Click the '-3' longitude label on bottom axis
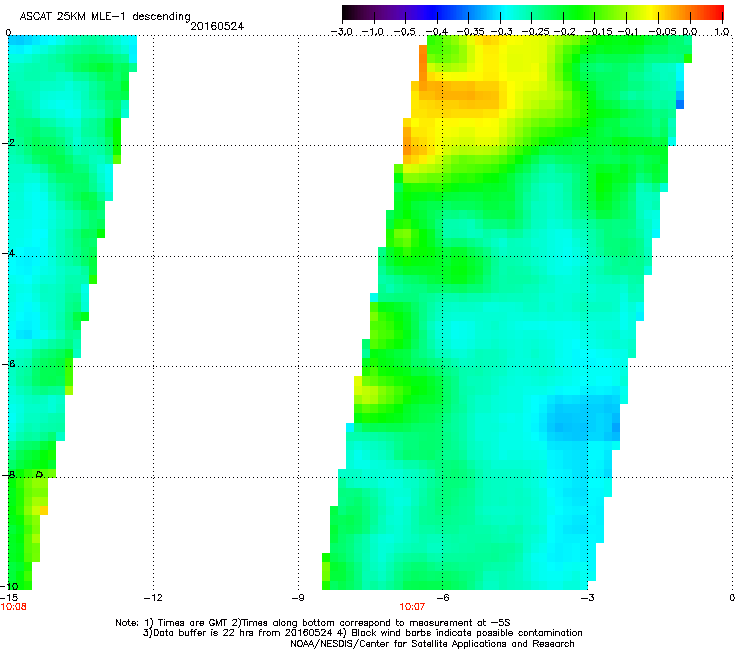Image resolution: width=740 pixels, height=650 pixels. point(587,598)
